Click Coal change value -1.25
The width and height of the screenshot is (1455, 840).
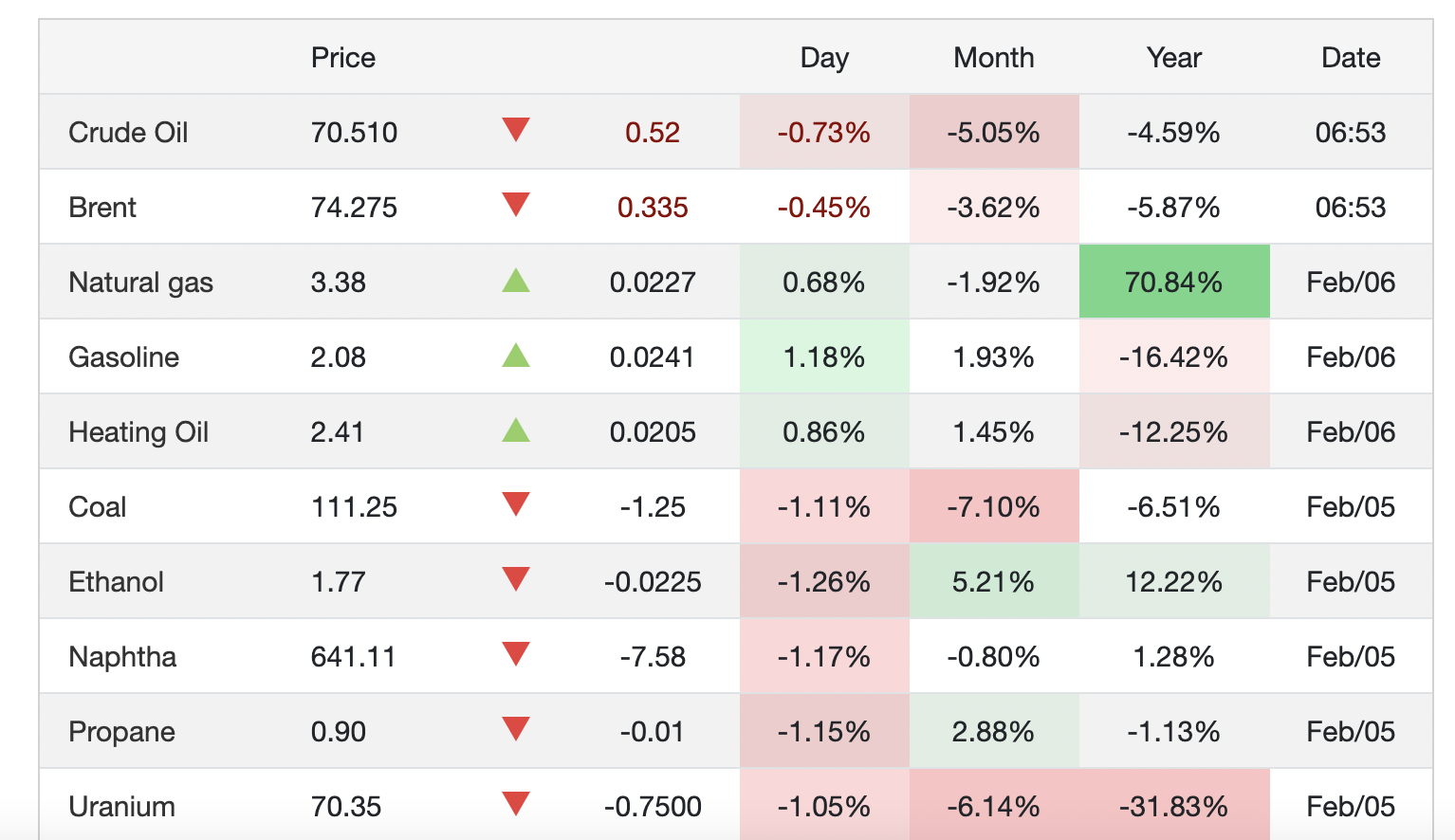coord(653,506)
